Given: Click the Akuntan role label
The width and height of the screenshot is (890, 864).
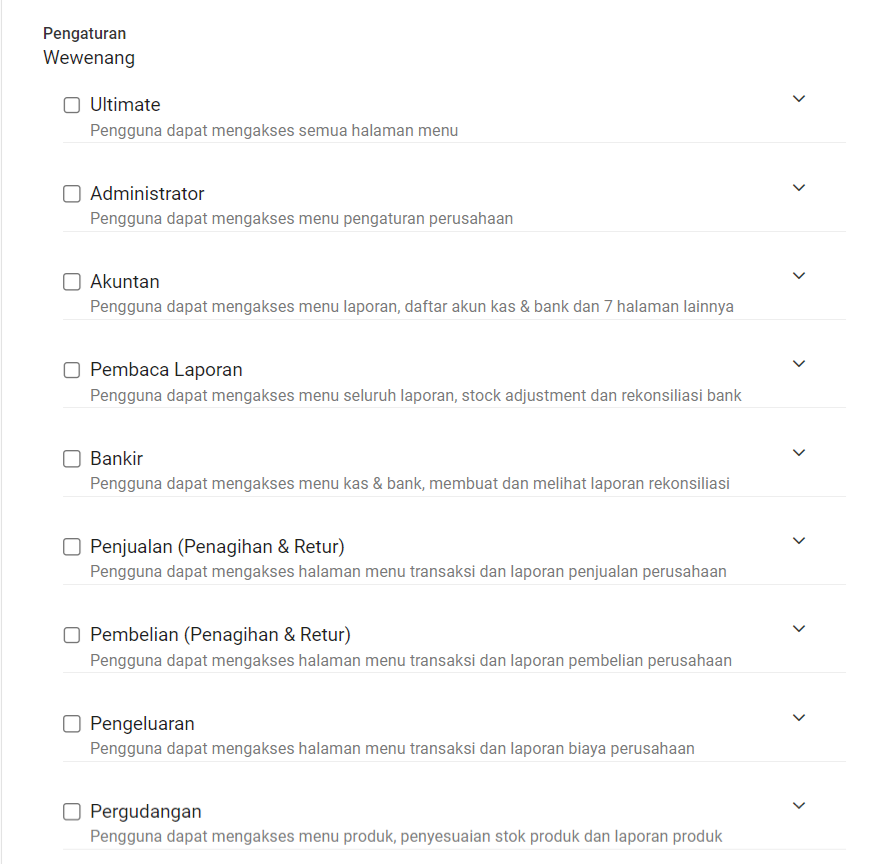Looking at the screenshot, I should point(125,282).
